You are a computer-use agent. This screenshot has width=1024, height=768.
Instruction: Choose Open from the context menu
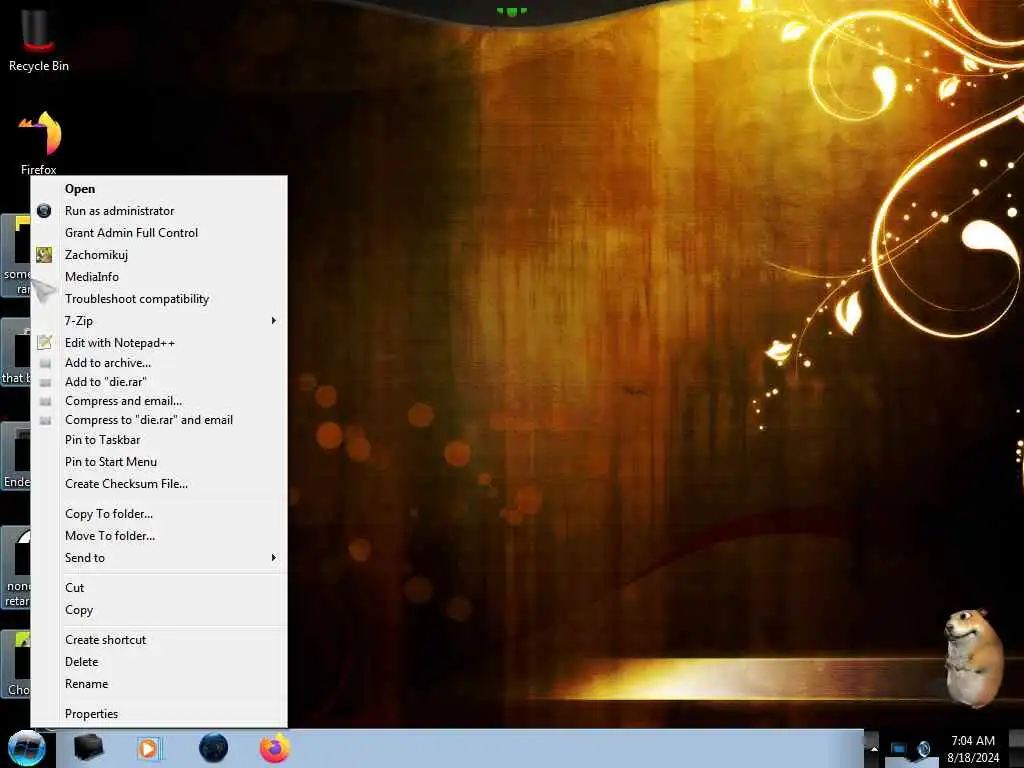click(x=159, y=189)
